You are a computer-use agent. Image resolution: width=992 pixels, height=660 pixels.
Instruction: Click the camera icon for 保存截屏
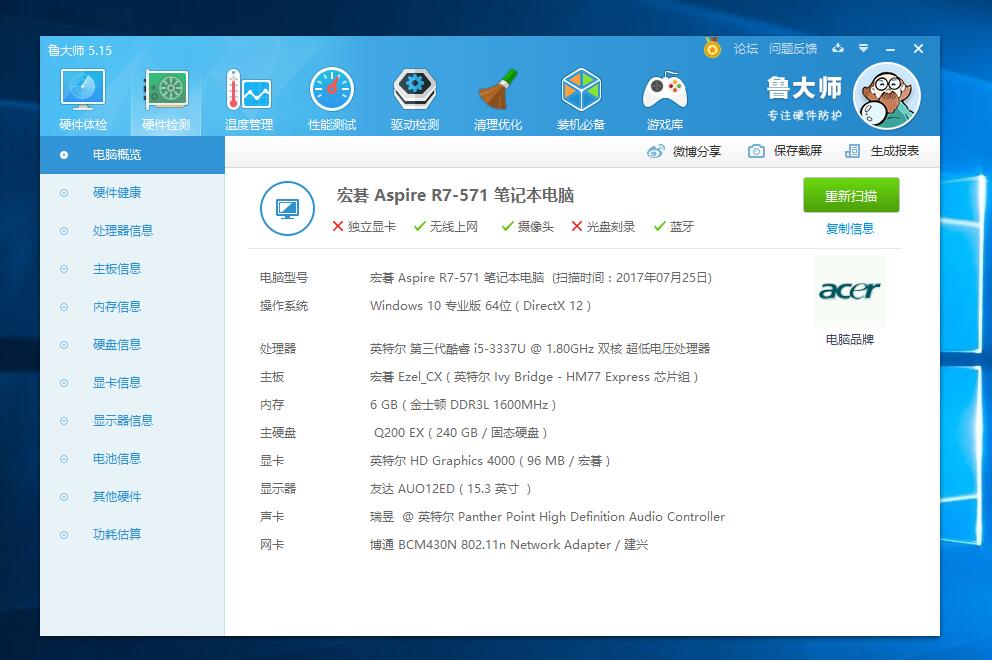pos(756,151)
